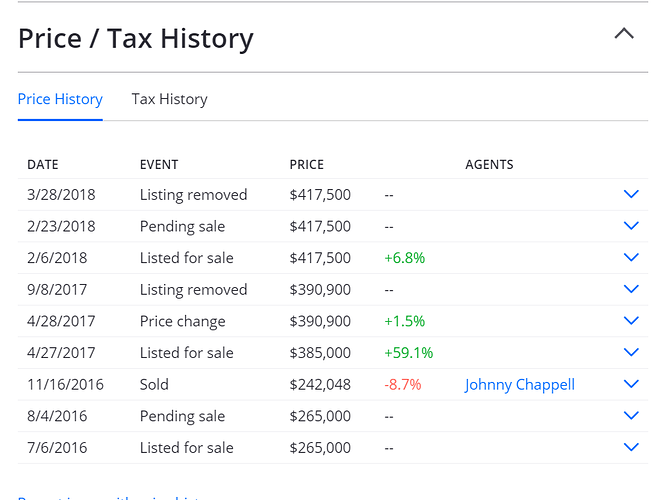Viewport: 672px width, 500px height.
Task: Expand the 9/8/2017 Listing removed row
Action: coord(631,289)
